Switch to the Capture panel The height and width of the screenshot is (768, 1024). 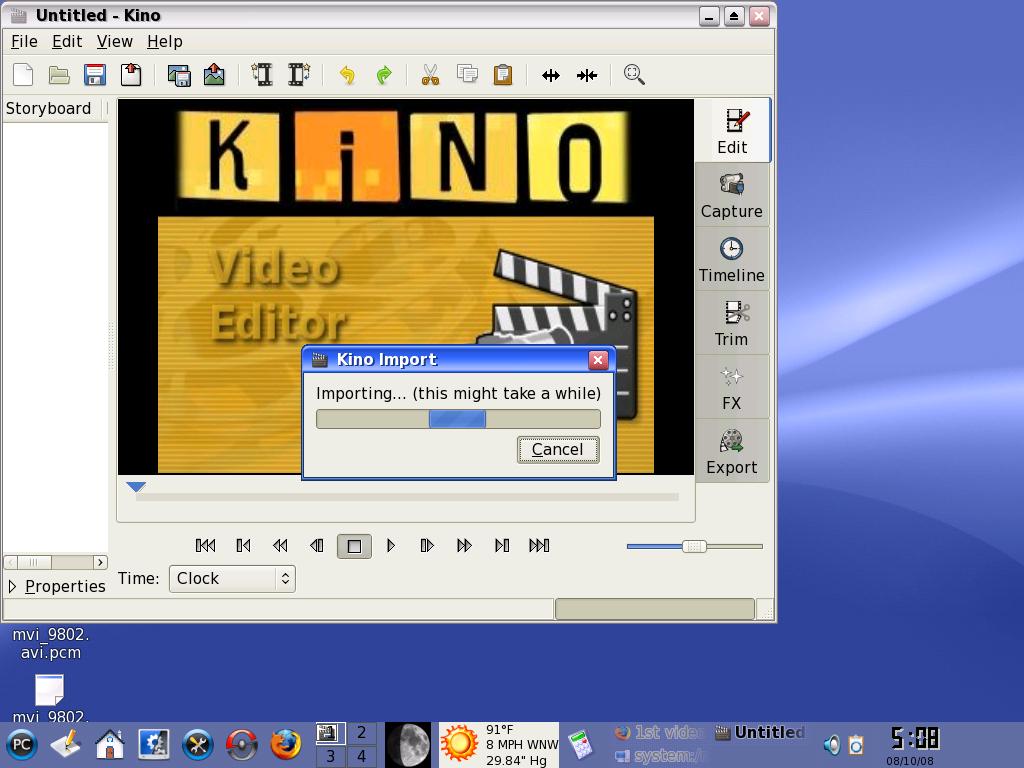[731, 196]
